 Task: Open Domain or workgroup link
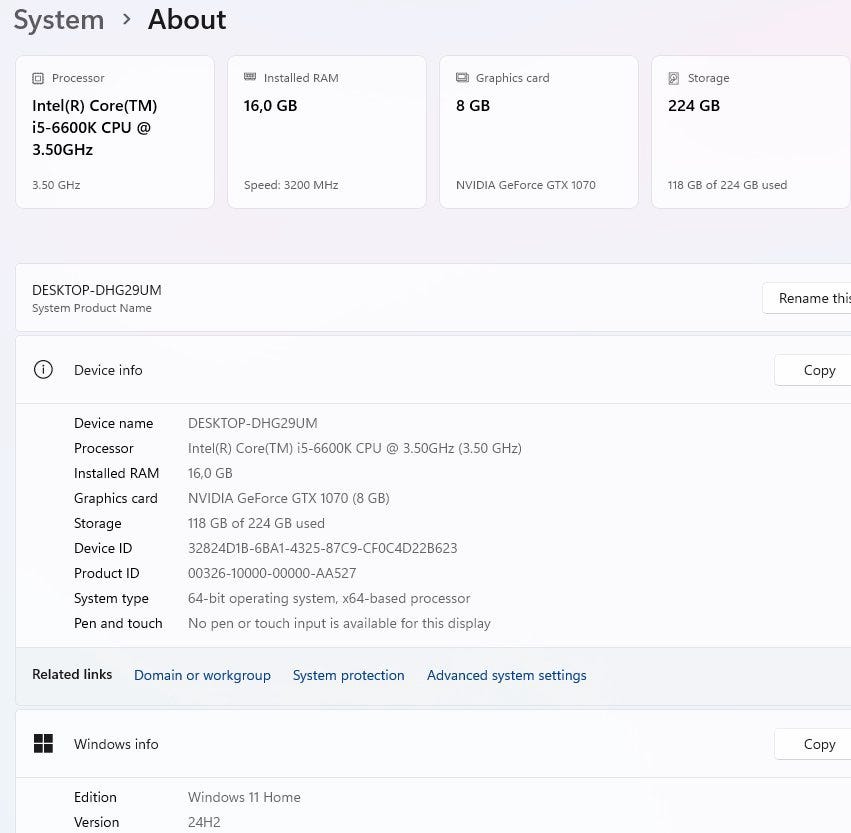pos(202,675)
